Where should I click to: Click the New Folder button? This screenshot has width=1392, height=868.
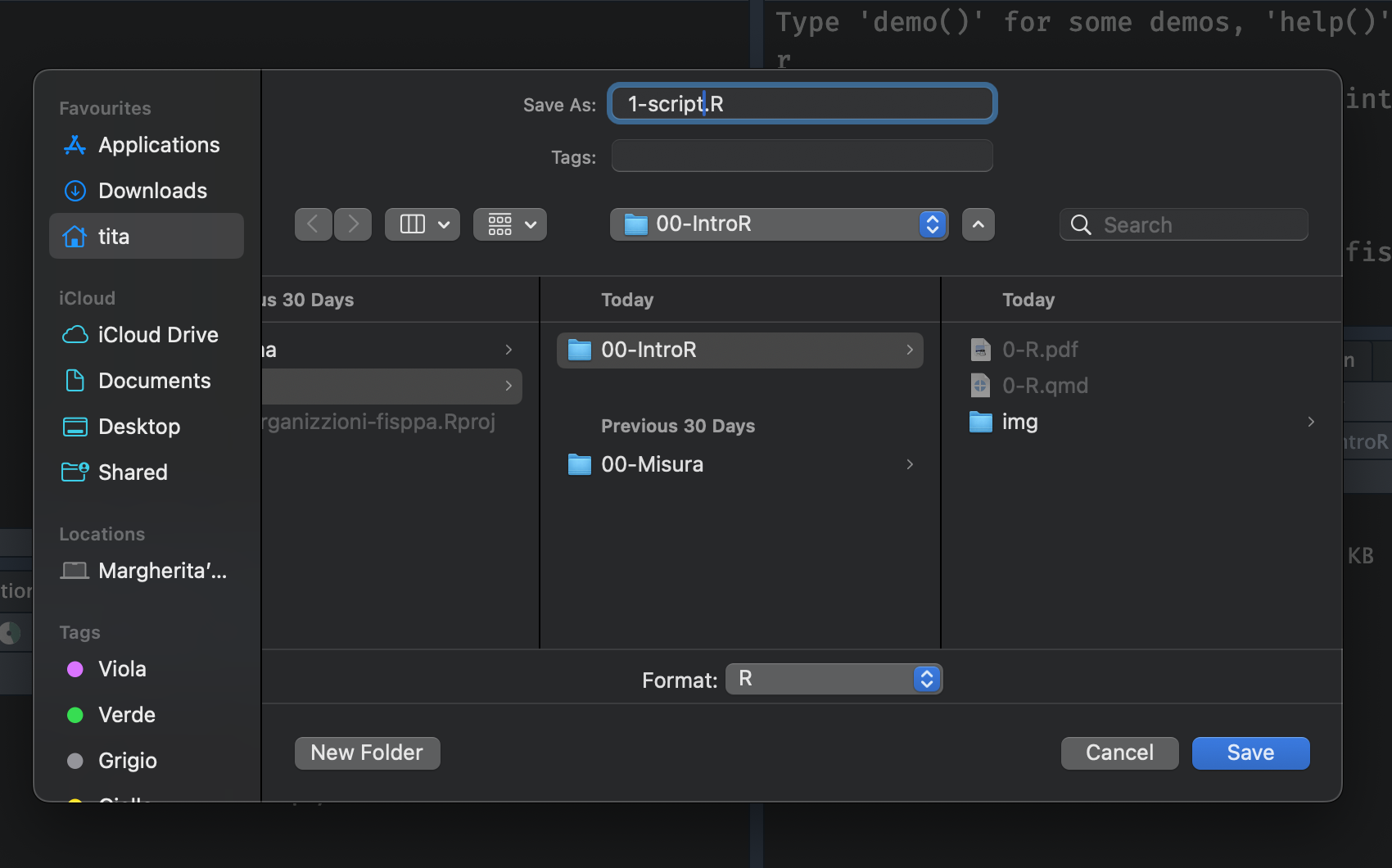[x=367, y=753]
